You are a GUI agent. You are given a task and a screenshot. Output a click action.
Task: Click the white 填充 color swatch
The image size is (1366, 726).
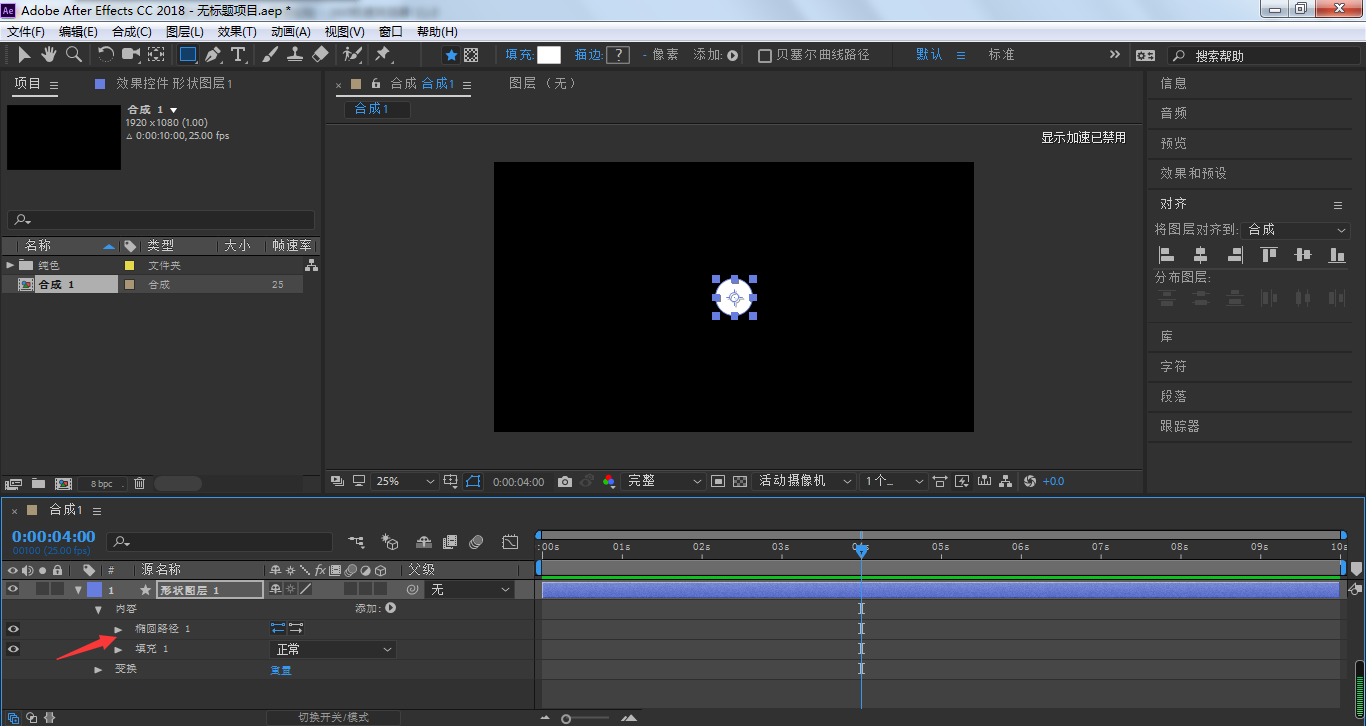tap(549, 55)
